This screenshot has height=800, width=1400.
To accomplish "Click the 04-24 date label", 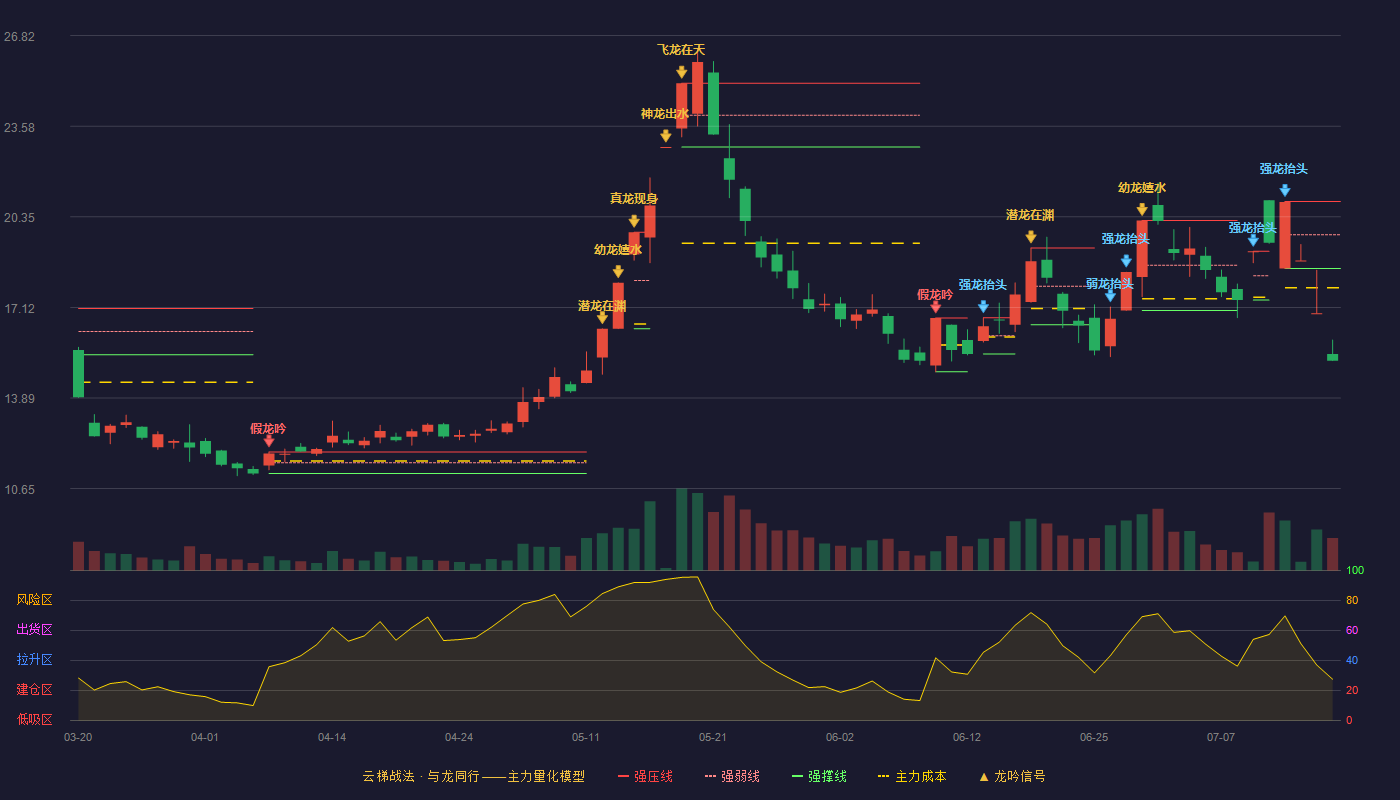I will pyautogui.click(x=459, y=737).
